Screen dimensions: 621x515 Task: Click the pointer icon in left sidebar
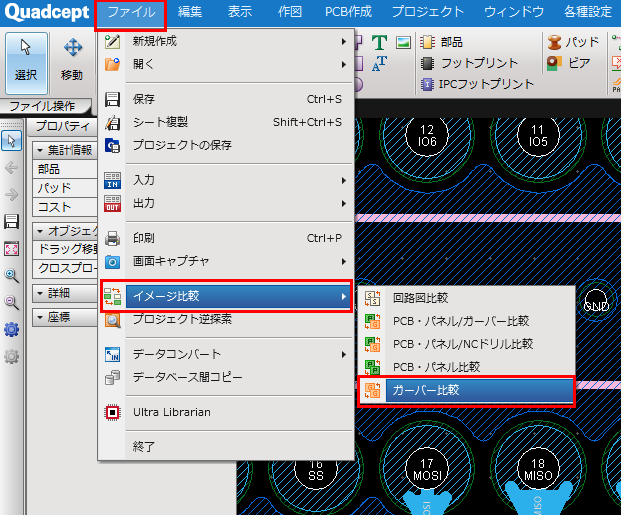tap(11, 141)
